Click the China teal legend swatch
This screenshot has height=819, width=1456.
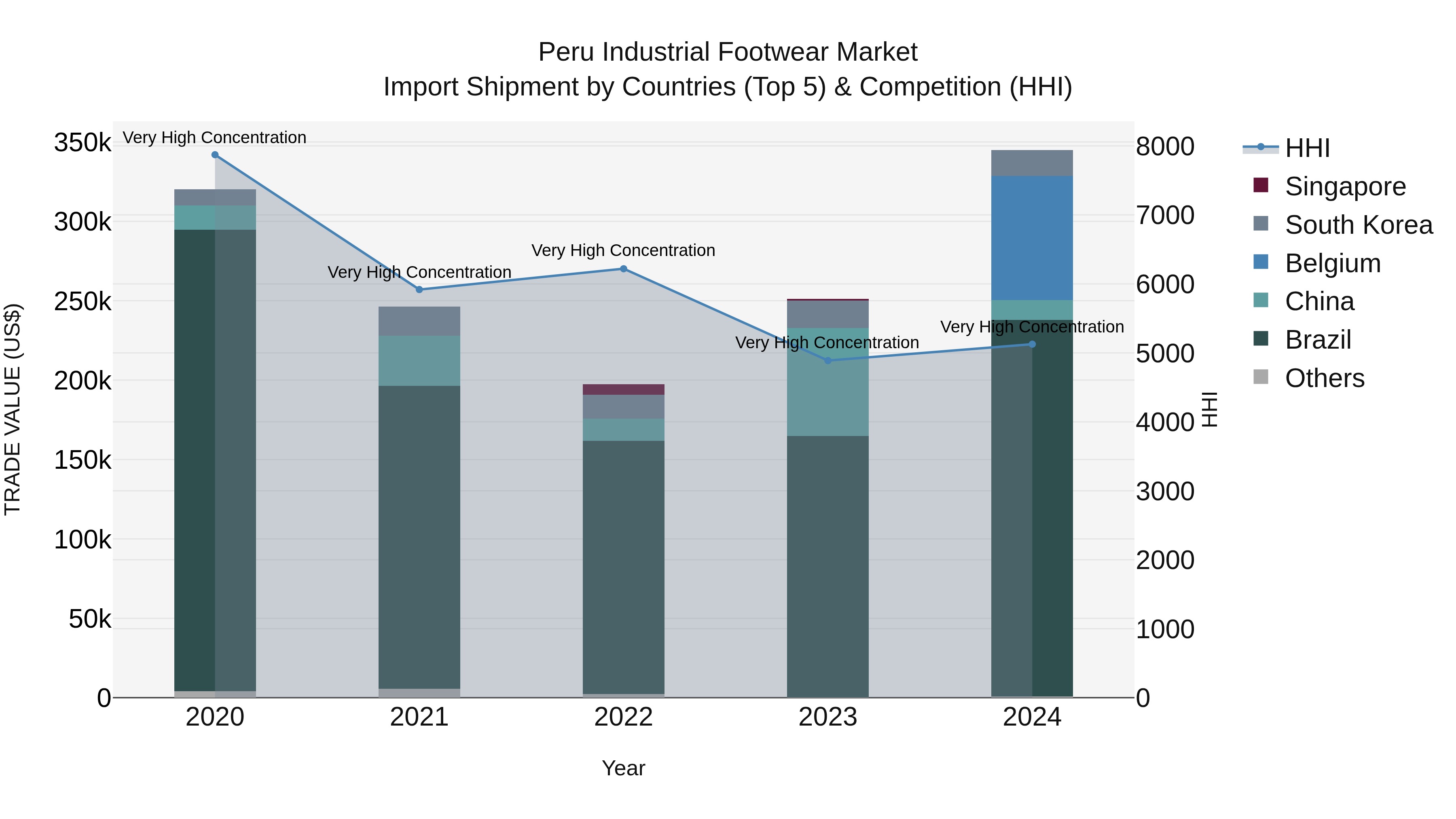[1260, 300]
